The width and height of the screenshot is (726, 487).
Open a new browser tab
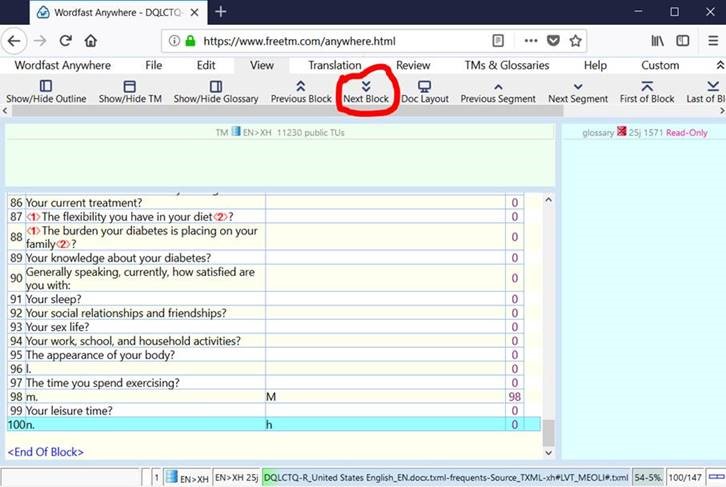[x=220, y=12]
